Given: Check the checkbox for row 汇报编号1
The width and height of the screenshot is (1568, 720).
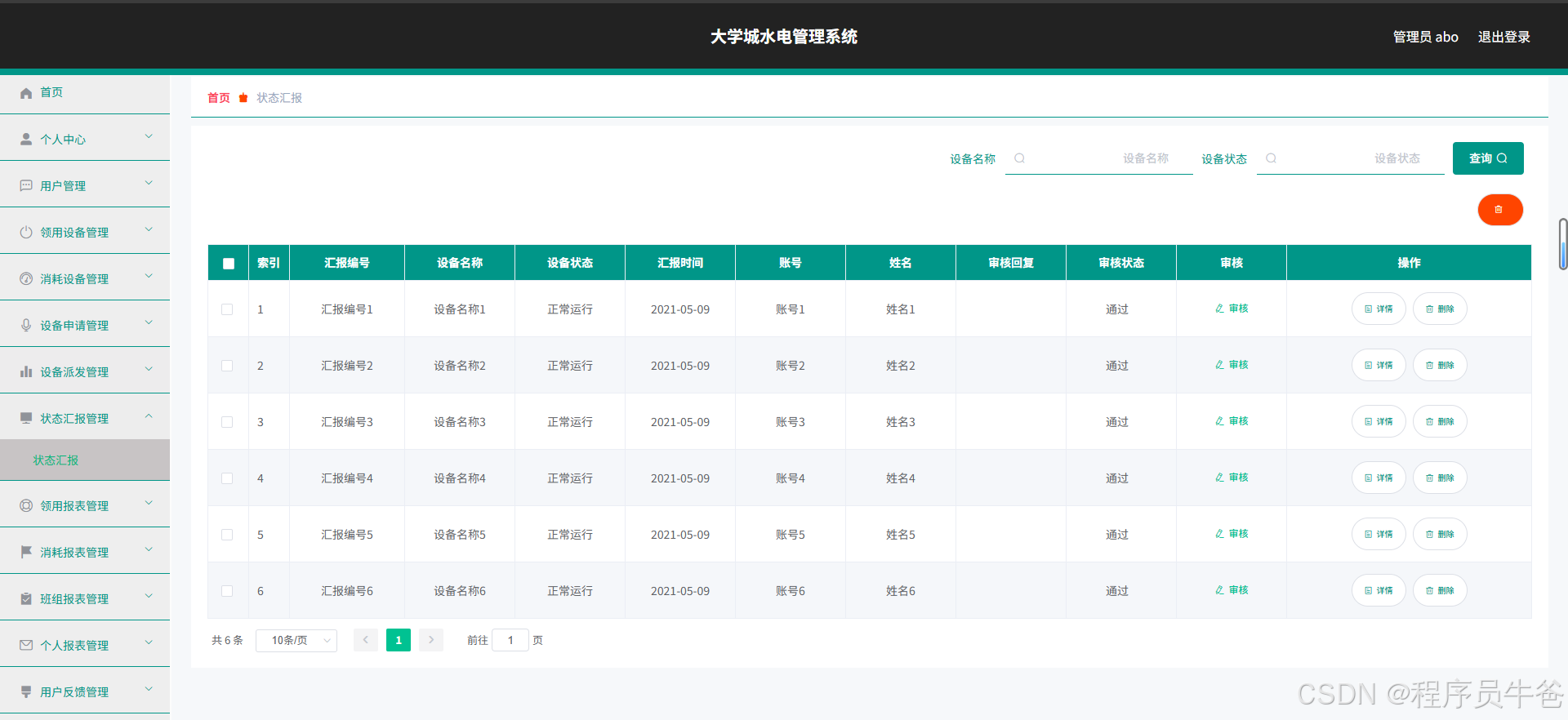Looking at the screenshot, I should click(227, 309).
